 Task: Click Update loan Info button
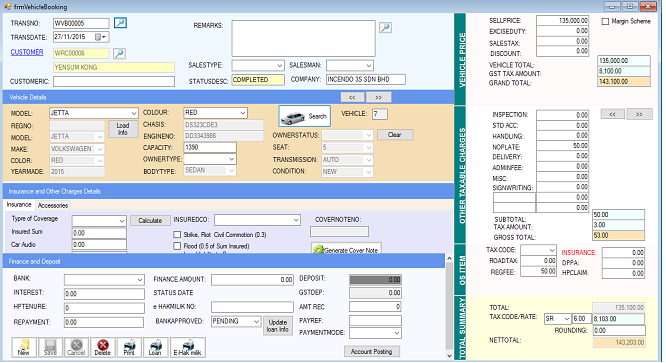point(278,326)
